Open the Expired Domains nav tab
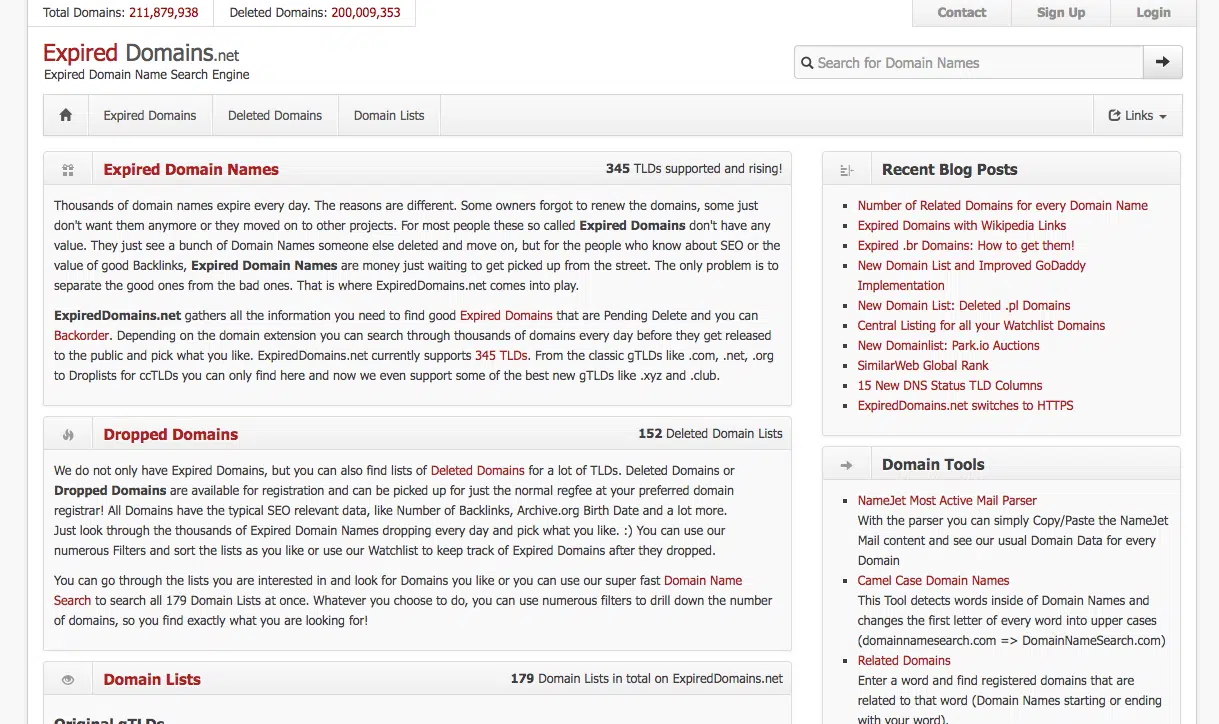This screenshot has height=724, width=1219. 150,115
